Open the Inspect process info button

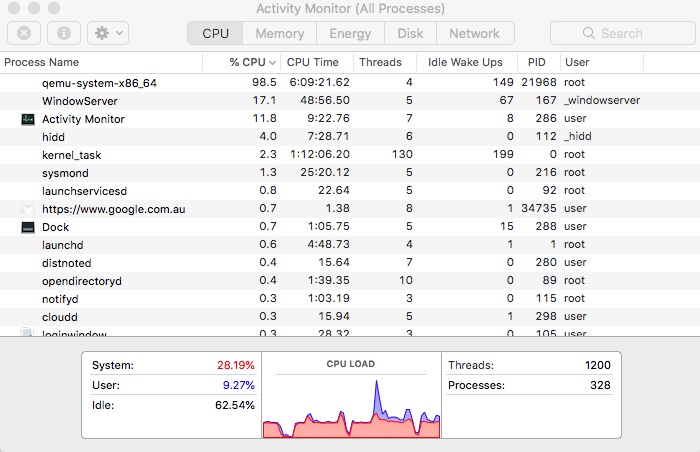[64, 33]
